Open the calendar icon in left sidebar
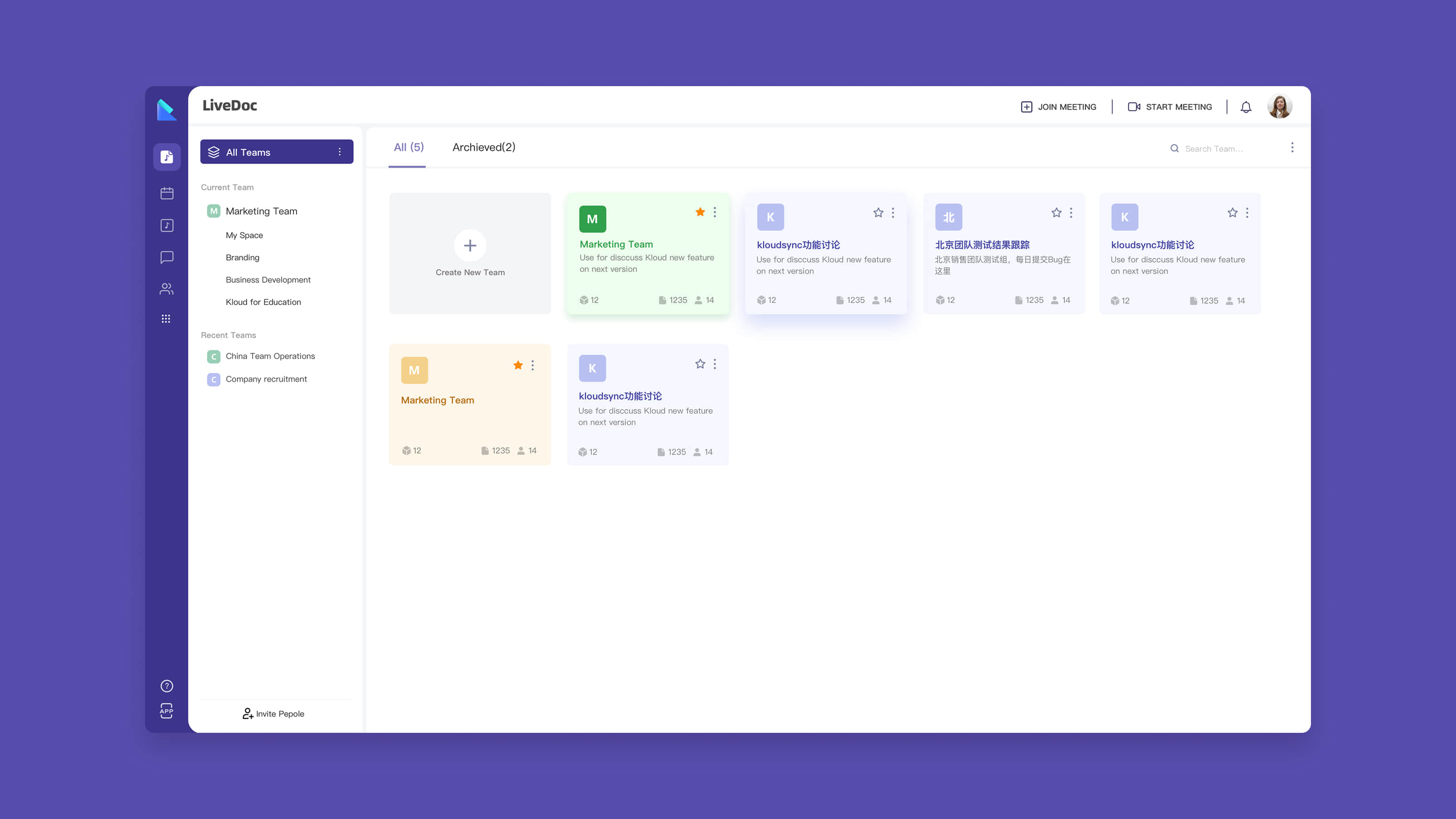1456x819 pixels. pos(167,194)
